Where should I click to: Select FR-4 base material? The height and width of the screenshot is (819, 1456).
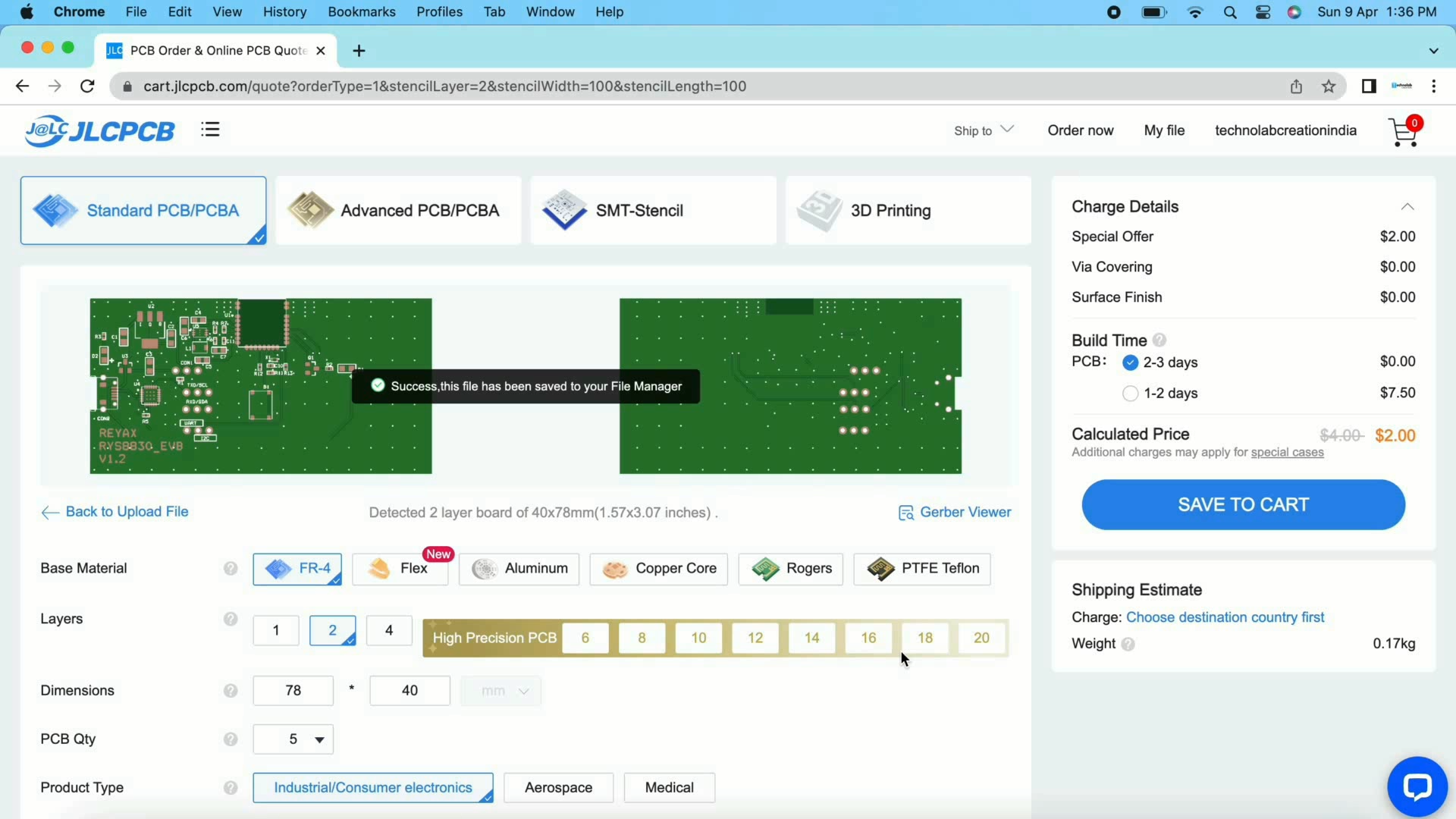pyautogui.click(x=297, y=569)
